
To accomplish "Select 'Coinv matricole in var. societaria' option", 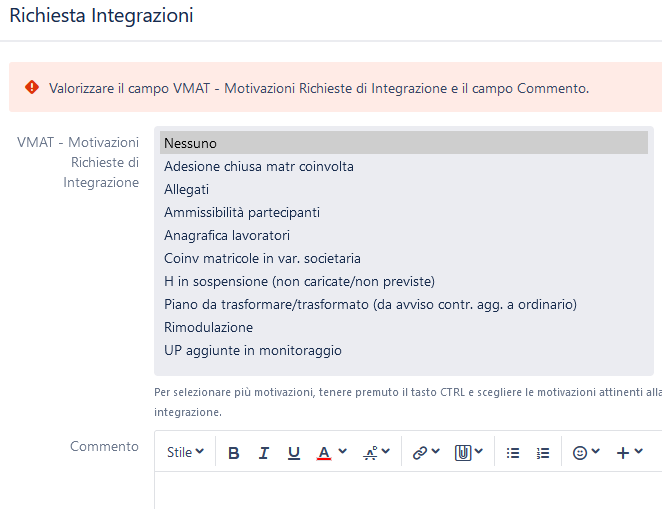I will click(x=404, y=258).
